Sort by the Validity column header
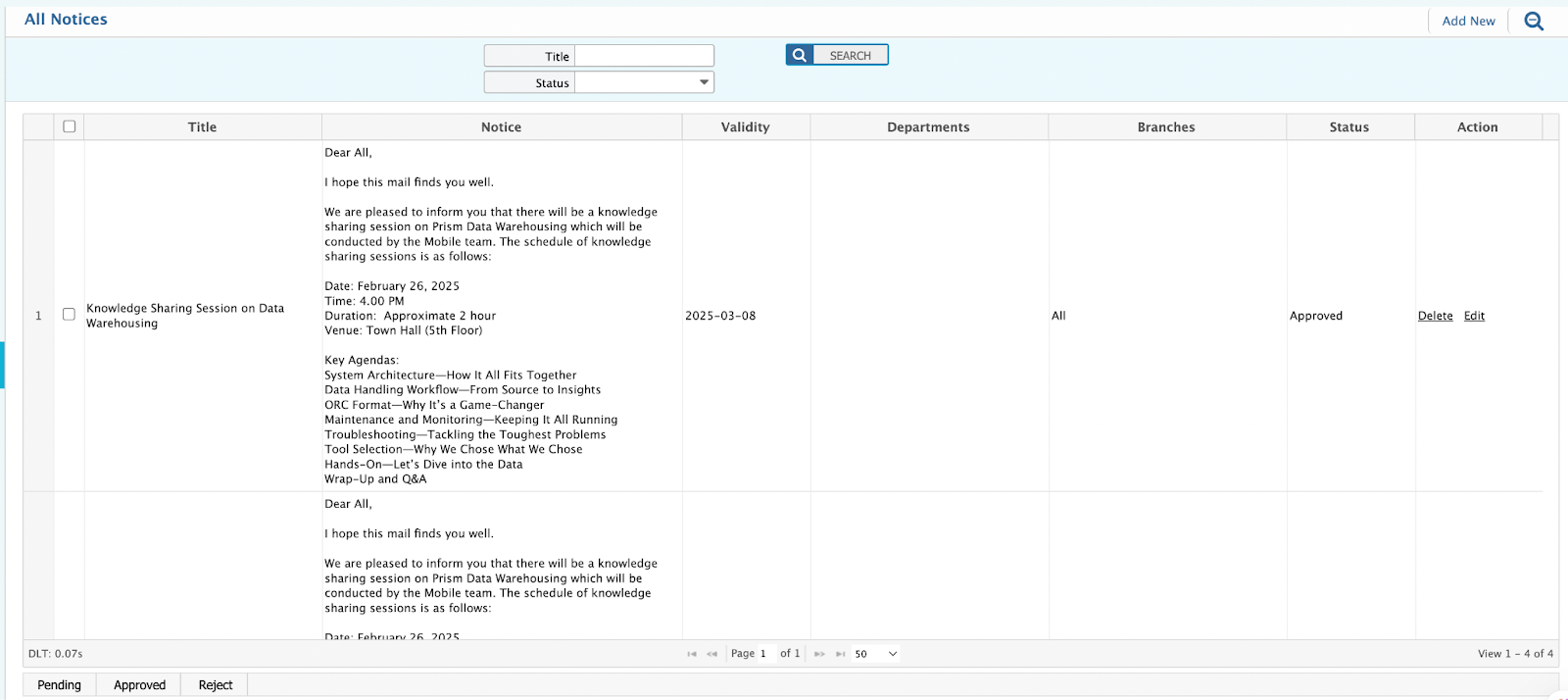Screen dimensions: 1568x700 point(745,127)
